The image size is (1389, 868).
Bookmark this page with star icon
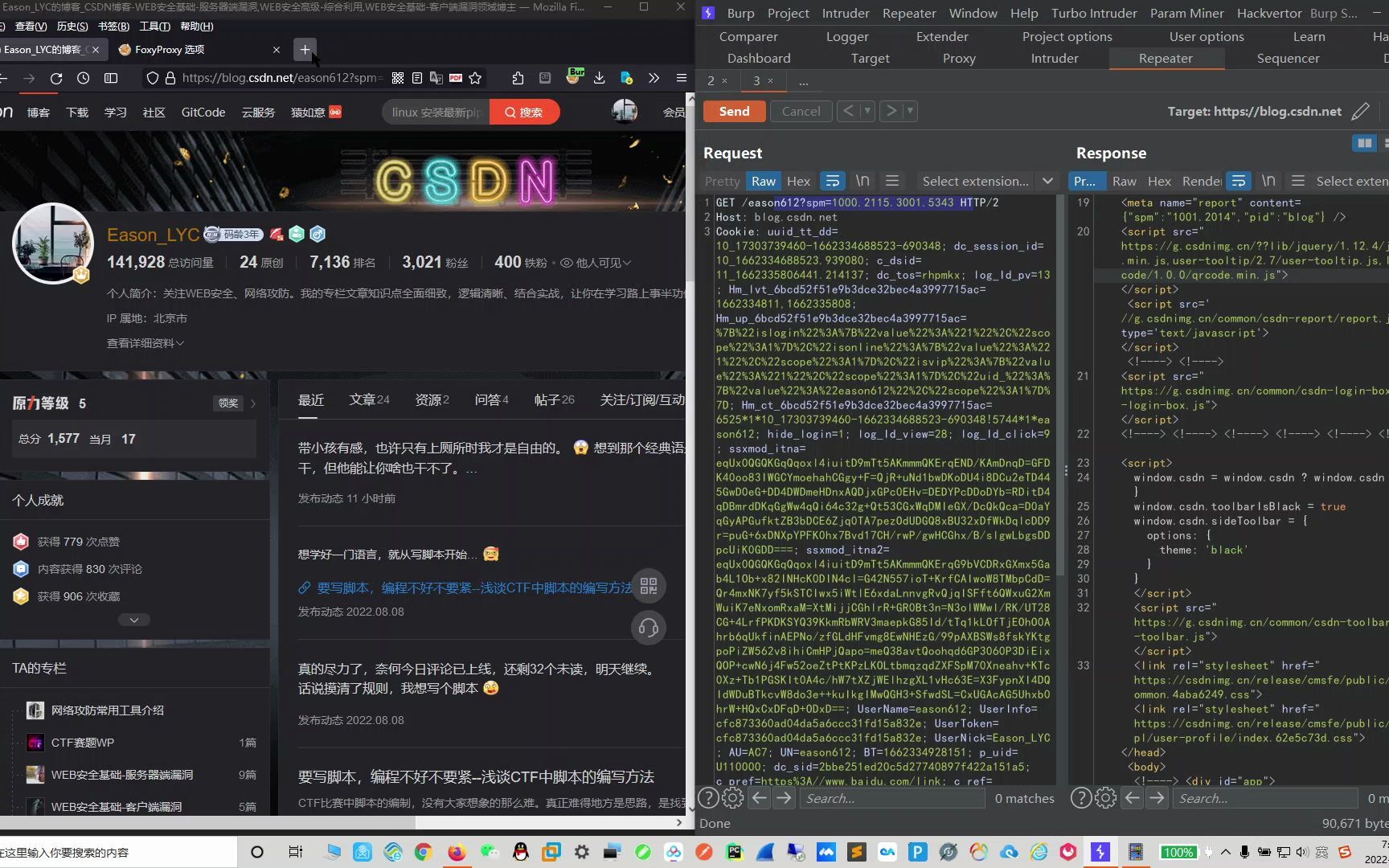[475, 78]
